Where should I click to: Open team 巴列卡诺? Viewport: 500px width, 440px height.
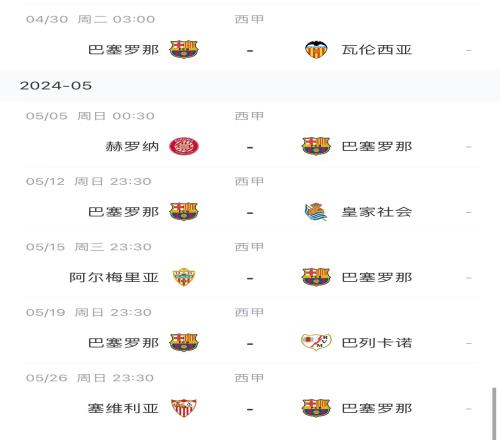(377, 343)
